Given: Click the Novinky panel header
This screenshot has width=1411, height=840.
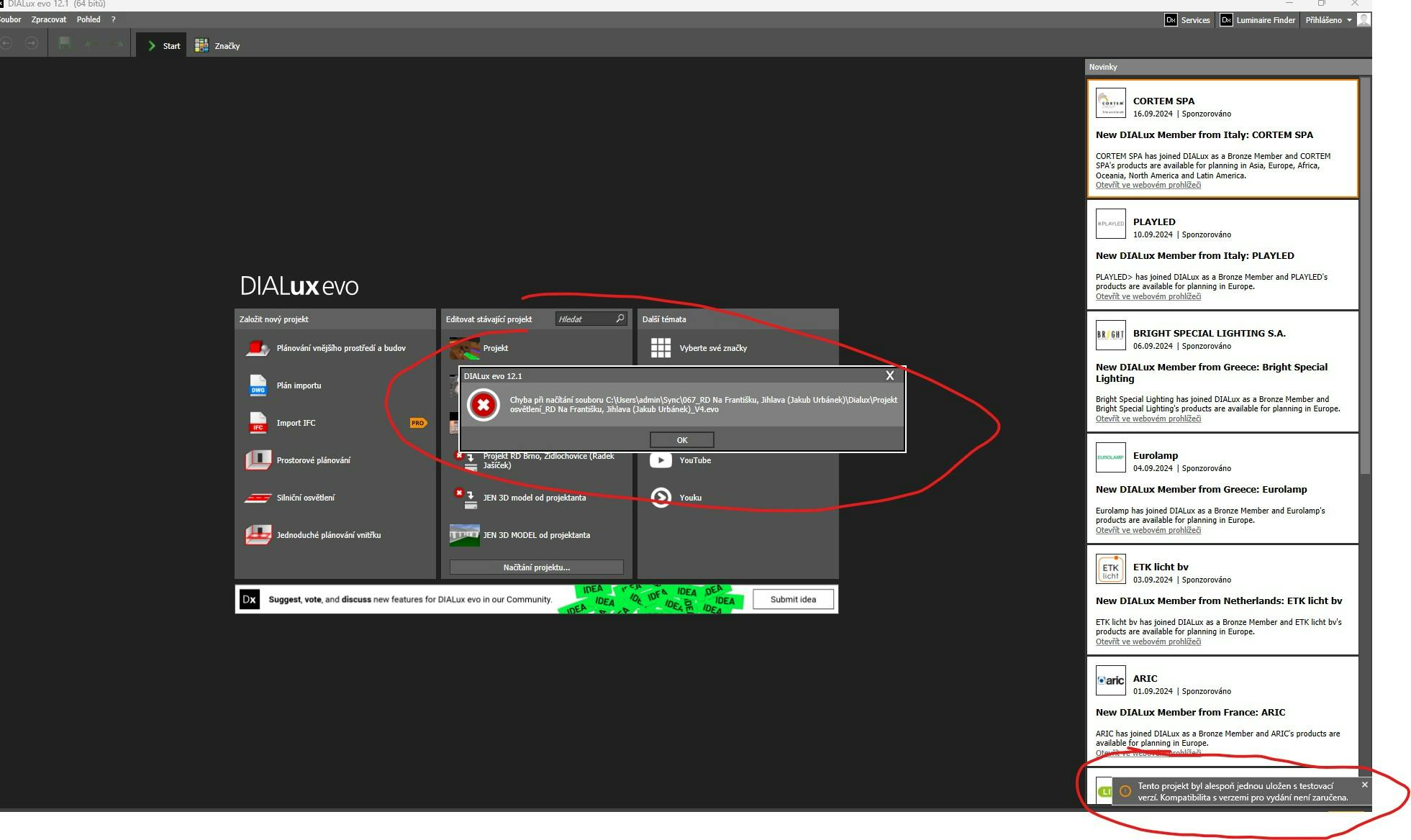Looking at the screenshot, I should coord(1228,67).
